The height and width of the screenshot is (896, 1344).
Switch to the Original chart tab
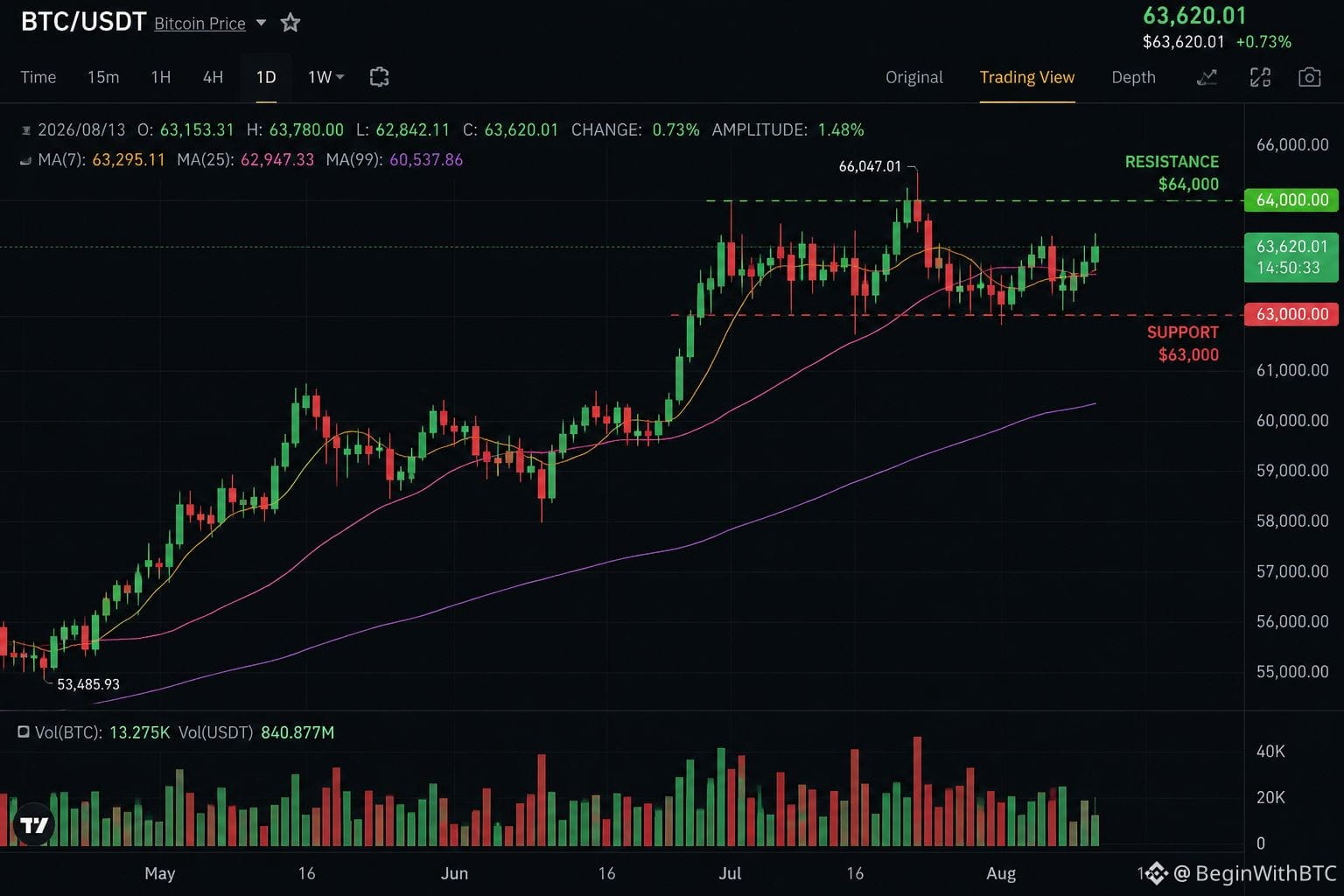[914, 77]
